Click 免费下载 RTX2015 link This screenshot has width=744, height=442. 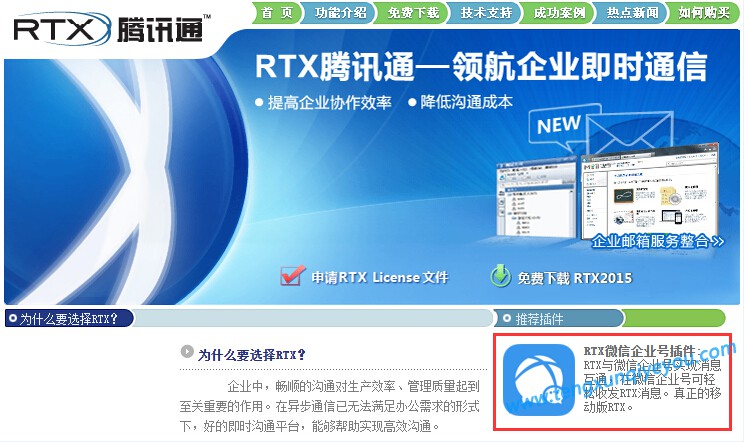(x=575, y=278)
